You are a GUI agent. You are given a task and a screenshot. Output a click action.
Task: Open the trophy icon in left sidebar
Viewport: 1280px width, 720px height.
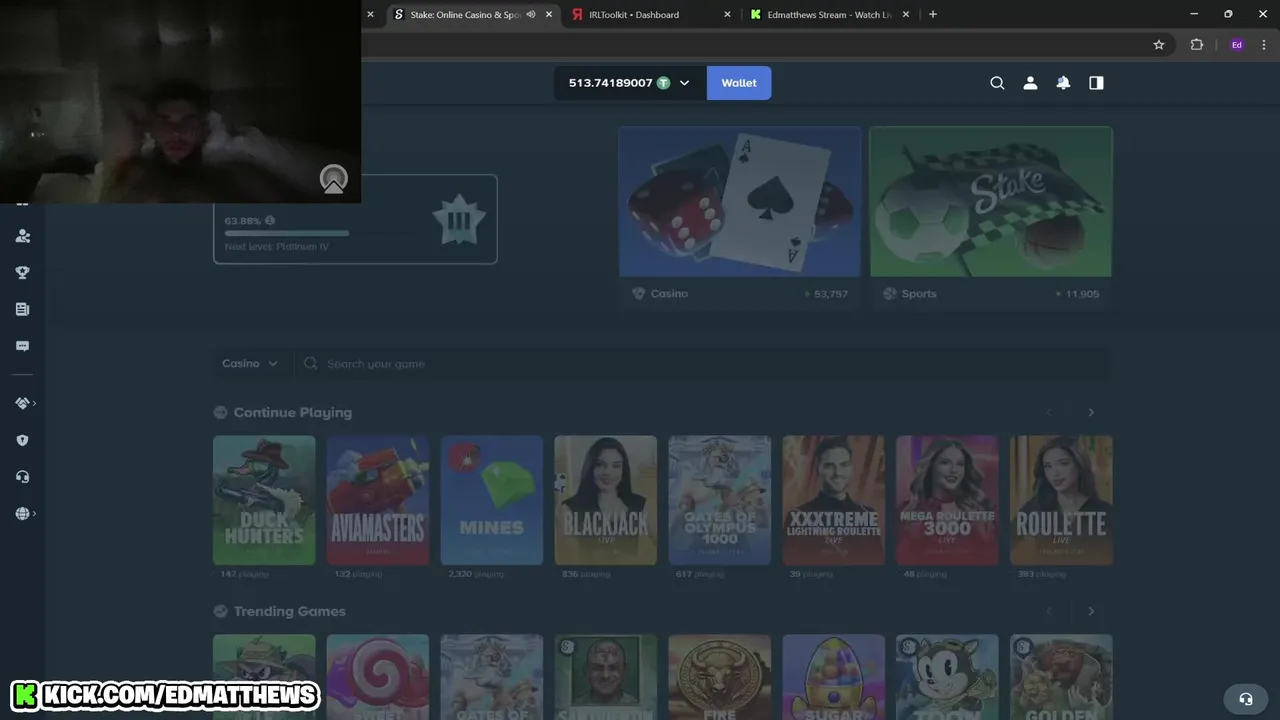click(x=22, y=272)
